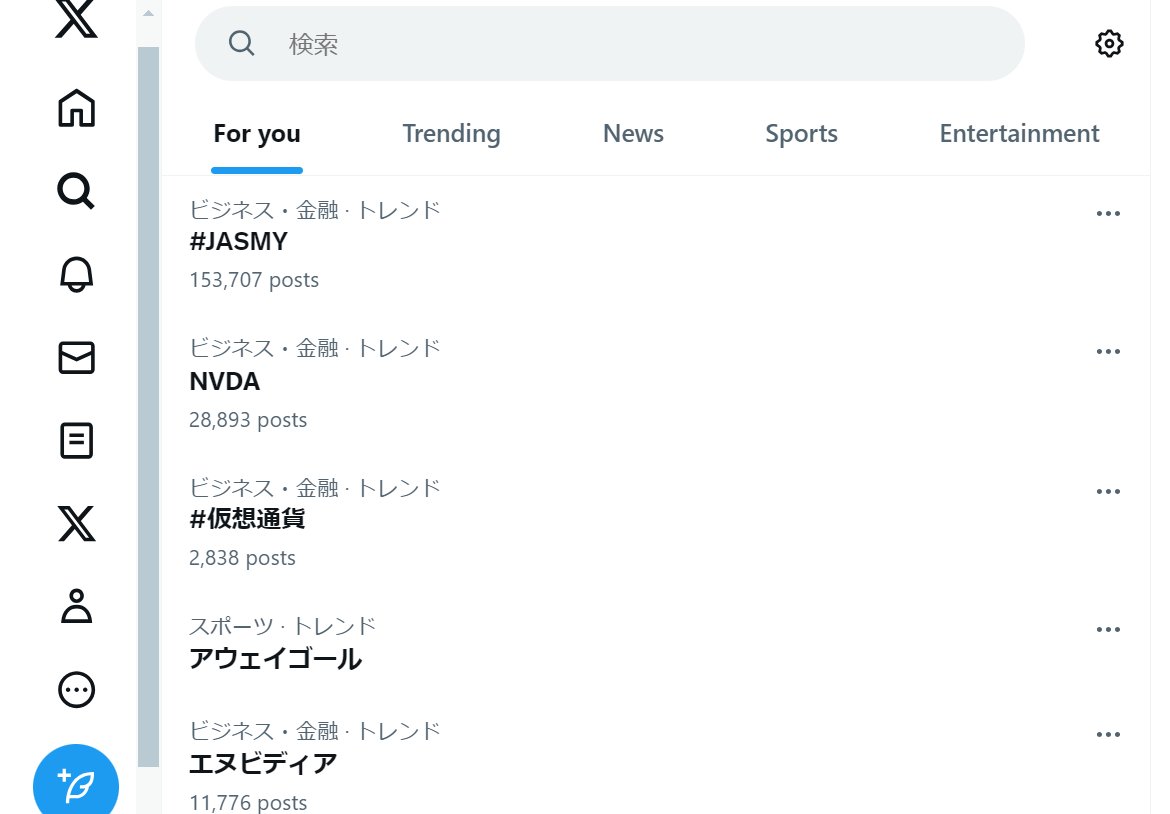Viewport: 1170px width, 814px height.
Task: Click magnifier icon inside search bar
Action: 241,43
